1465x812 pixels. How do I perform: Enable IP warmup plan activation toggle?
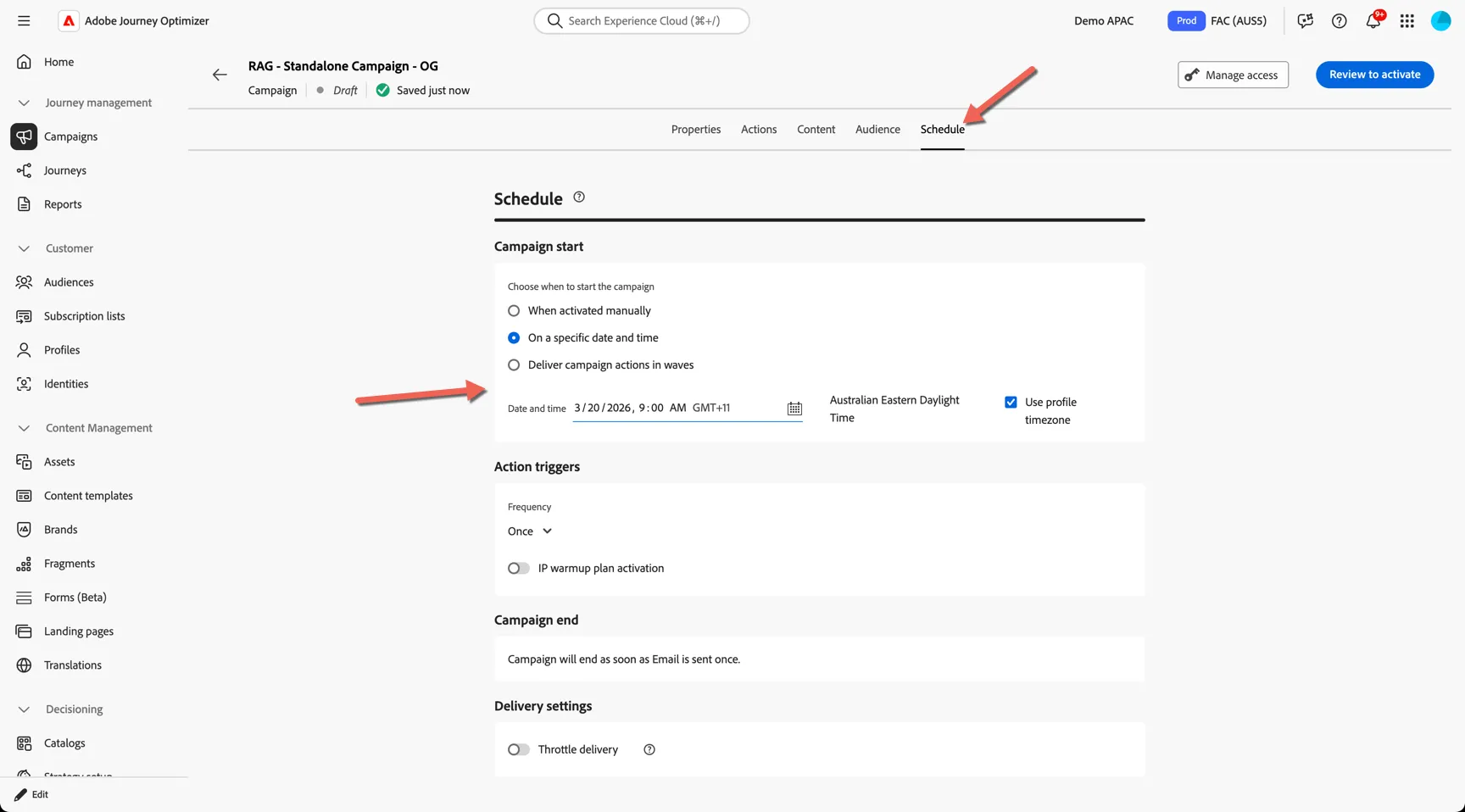(x=519, y=569)
